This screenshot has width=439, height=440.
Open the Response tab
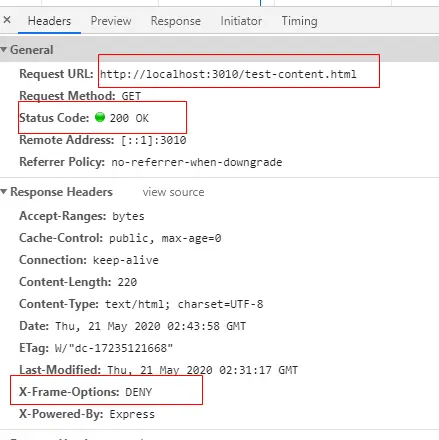pyautogui.click(x=176, y=21)
